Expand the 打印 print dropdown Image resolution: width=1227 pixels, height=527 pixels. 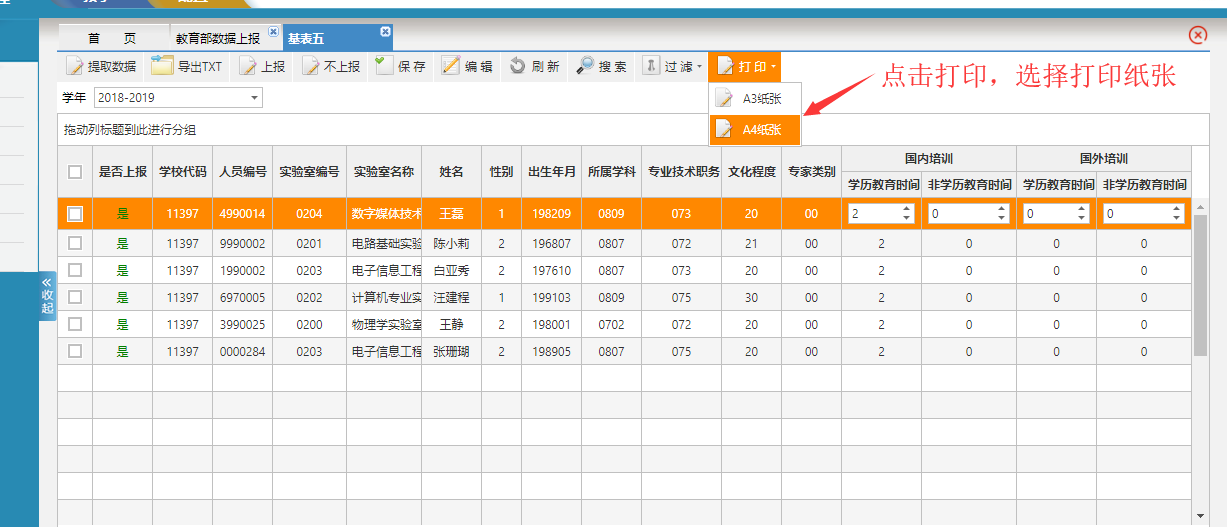(744, 67)
